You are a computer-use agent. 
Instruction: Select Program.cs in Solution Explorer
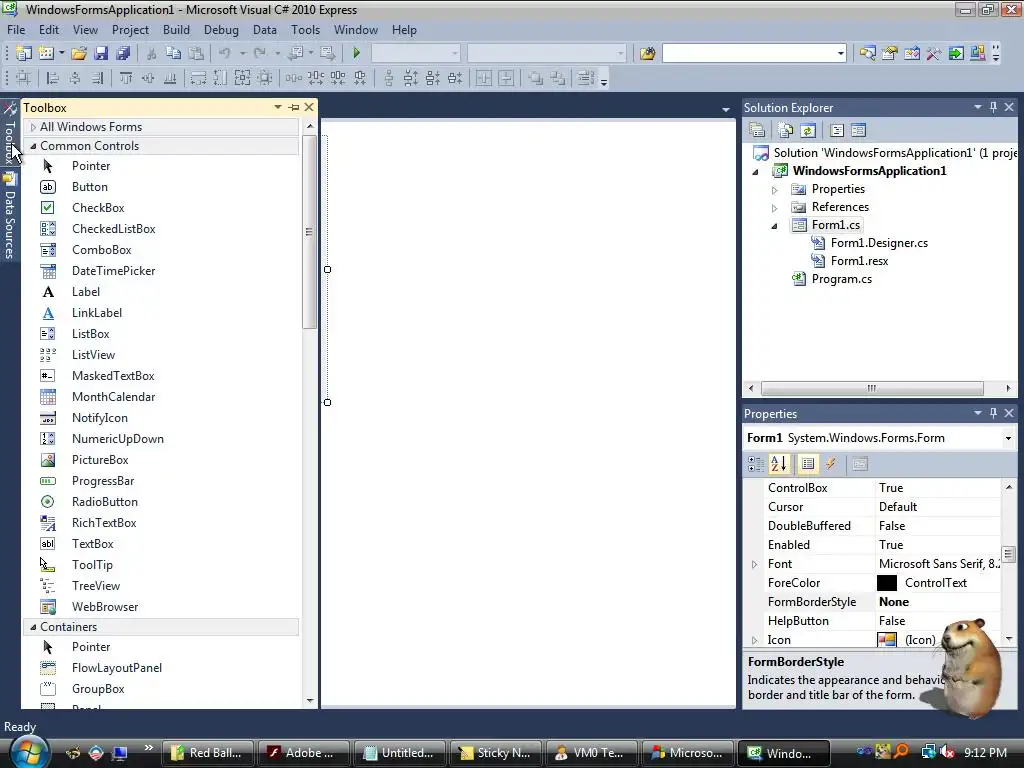pyautogui.click(x=842, y=279)
